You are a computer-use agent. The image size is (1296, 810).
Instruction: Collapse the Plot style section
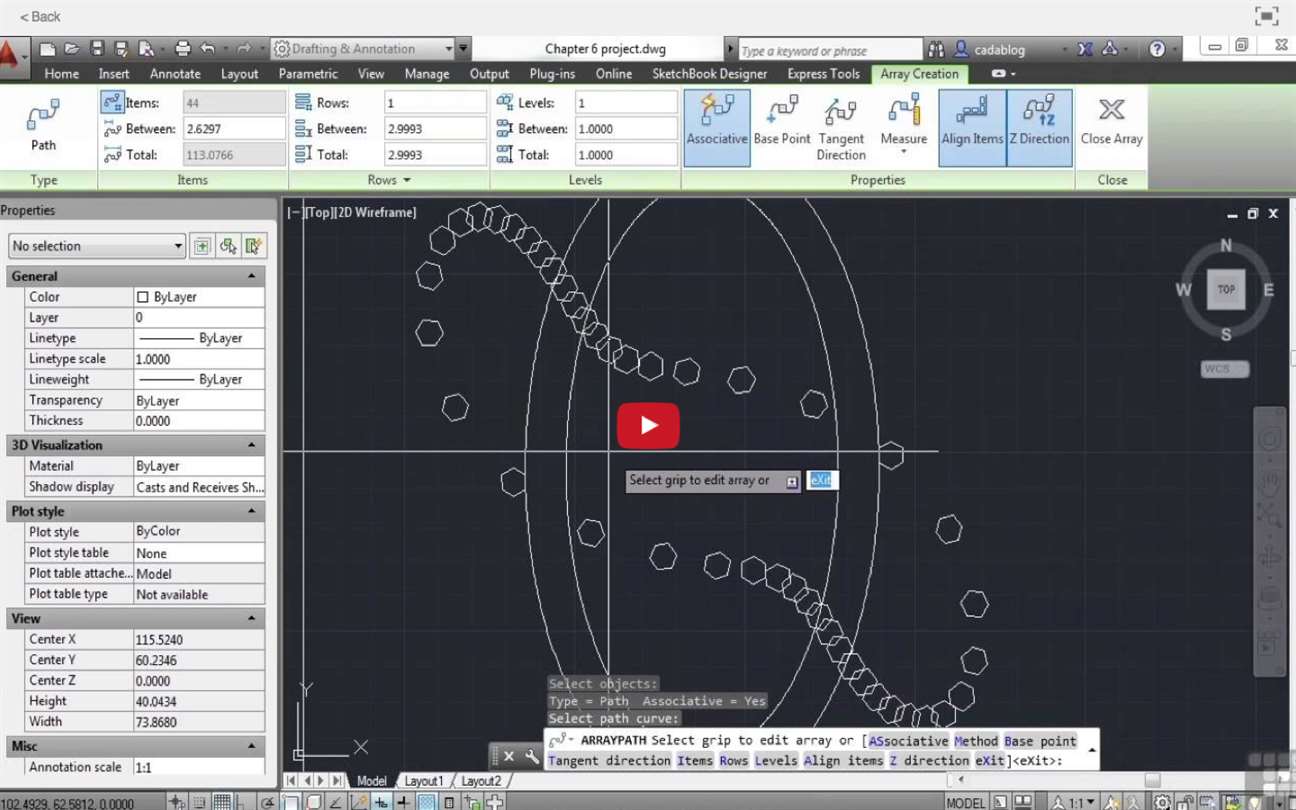pos(251,511)
